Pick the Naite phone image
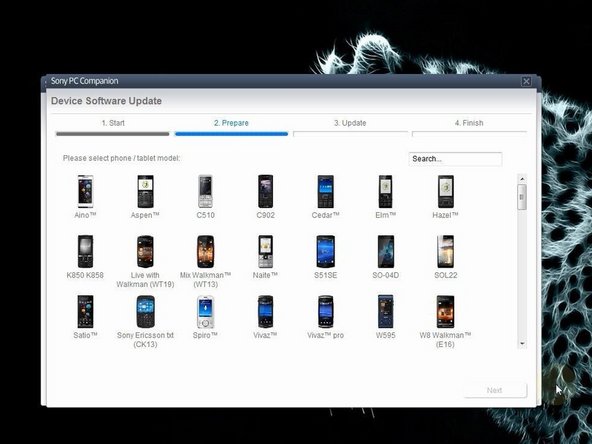This screenshot has width=592, height=444. [x=265, y=251]
